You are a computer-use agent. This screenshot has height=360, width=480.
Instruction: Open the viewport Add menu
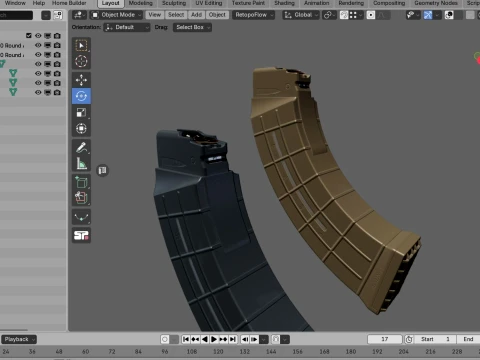(196, 15)
